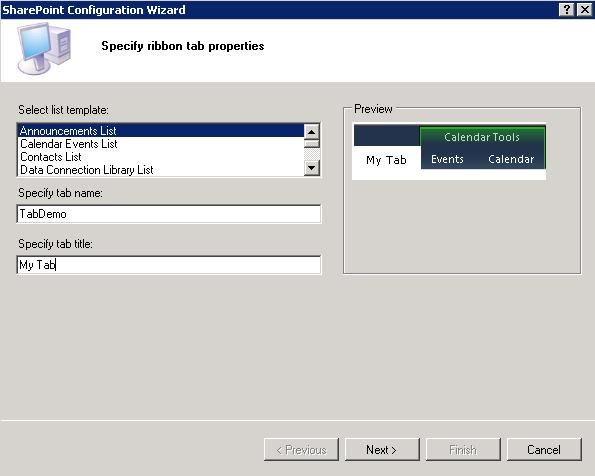Close the SharePoint Configuration Wizard window
Viewport: 595px width, 476px height.
point(584,9)
